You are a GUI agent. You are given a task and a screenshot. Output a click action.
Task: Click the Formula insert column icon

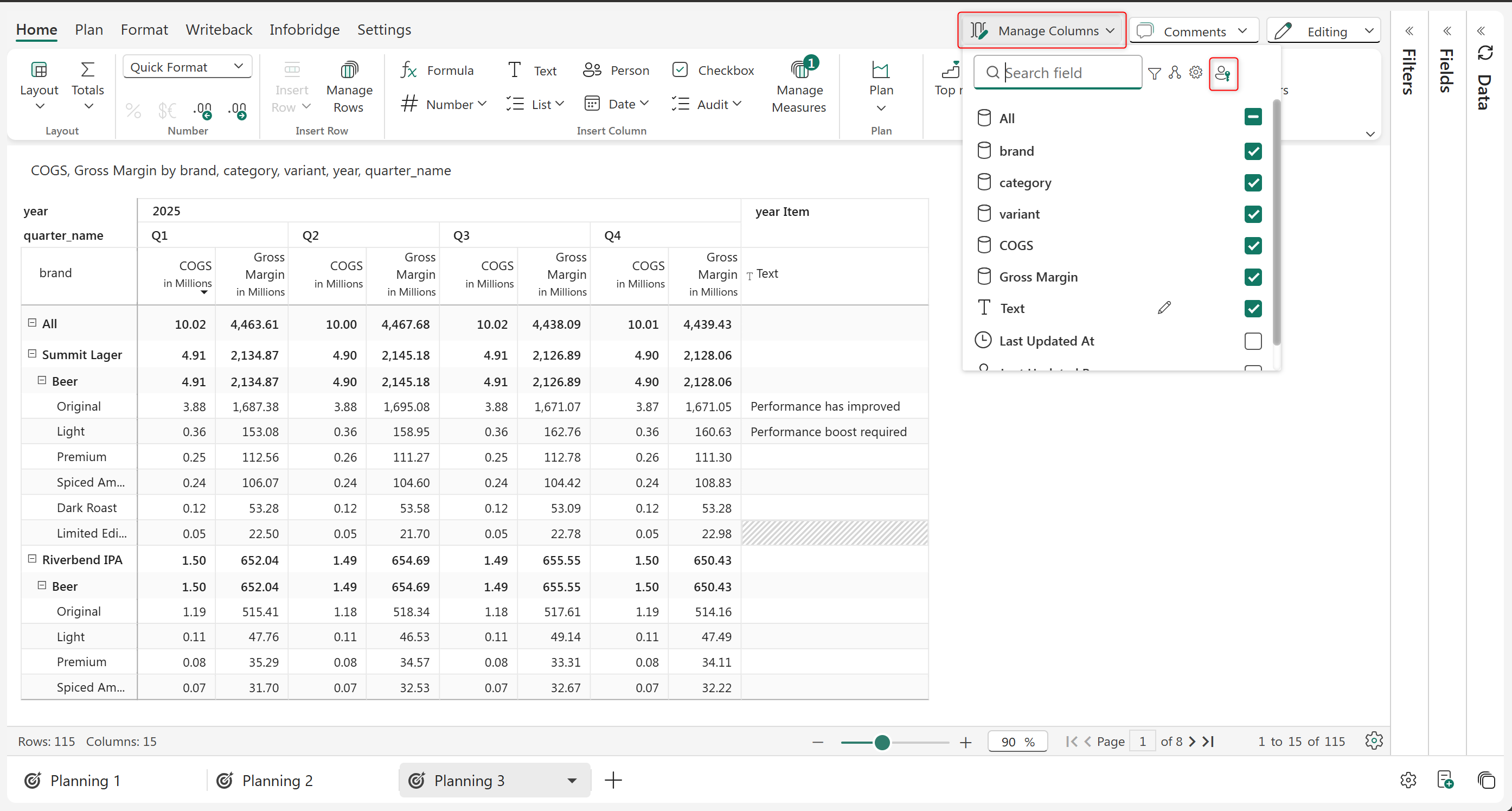click(x=408, y=71)
